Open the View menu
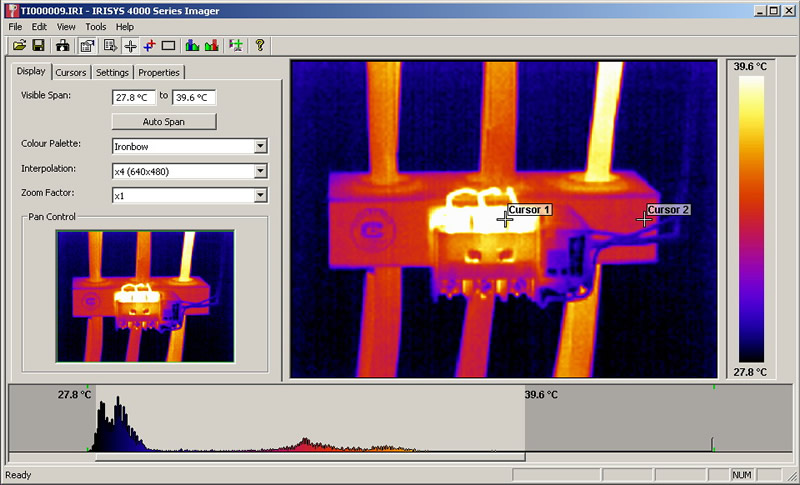The width and height of the screenshot is (800, 485). pos(66,26)
